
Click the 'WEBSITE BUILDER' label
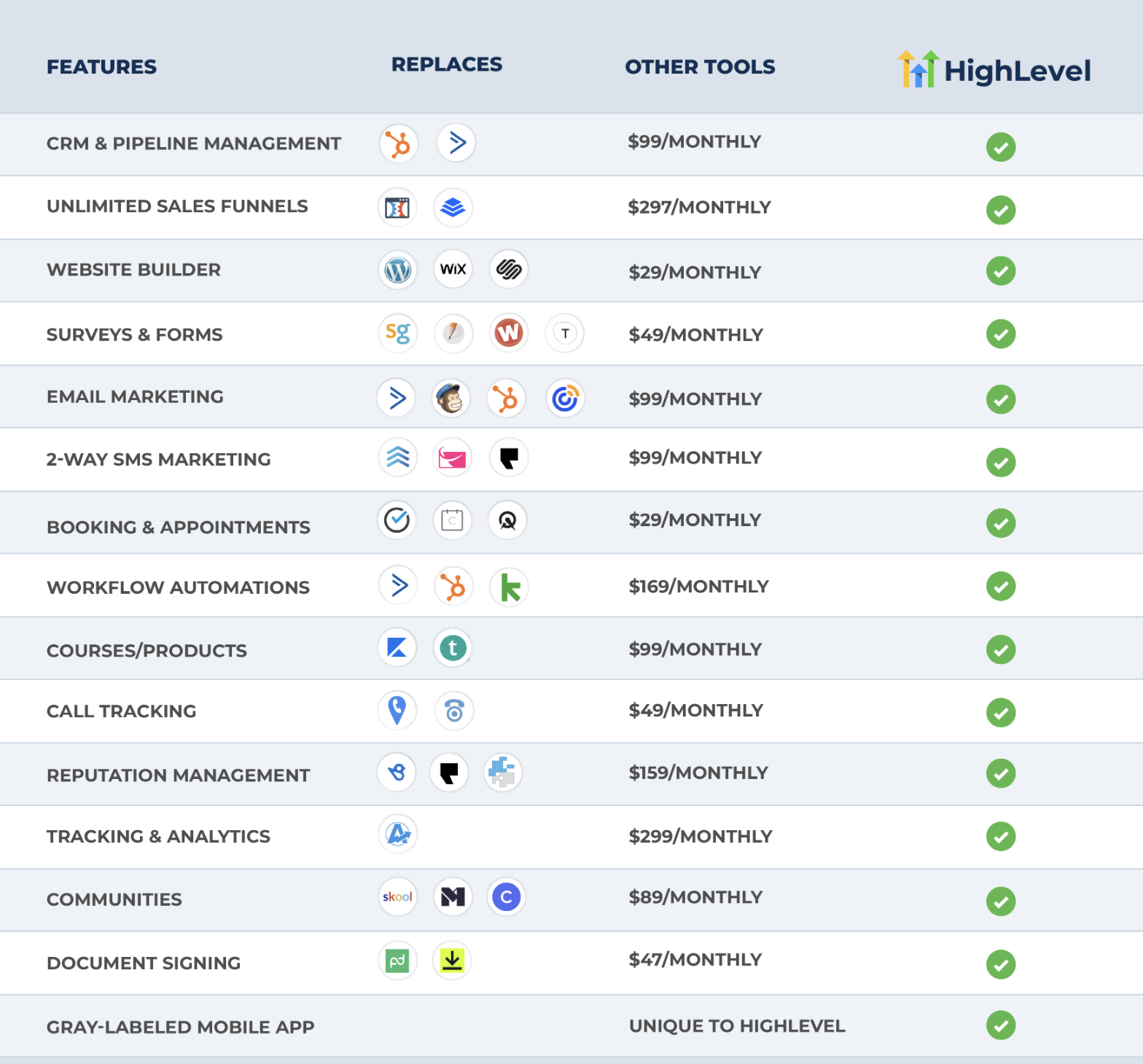(x=133, y=270)
